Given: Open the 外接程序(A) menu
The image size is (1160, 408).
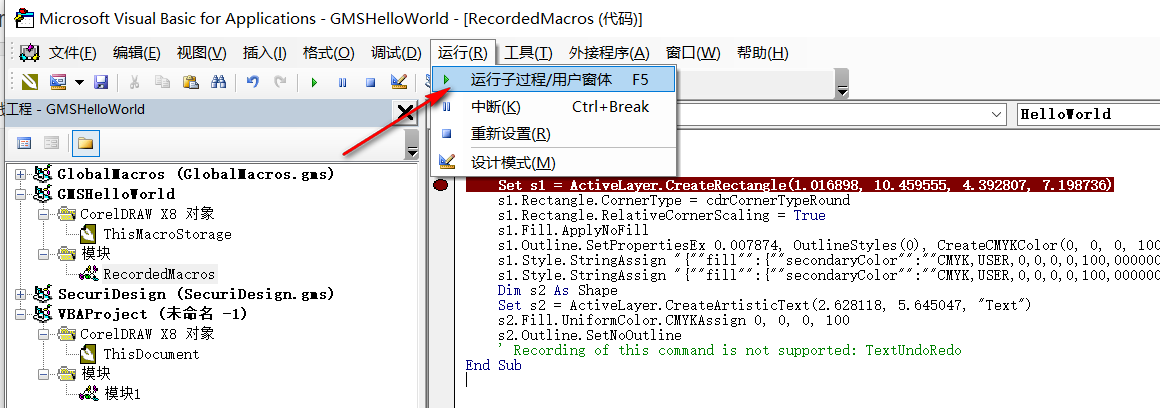Looking at the screenshot, I should pos(609,52).
